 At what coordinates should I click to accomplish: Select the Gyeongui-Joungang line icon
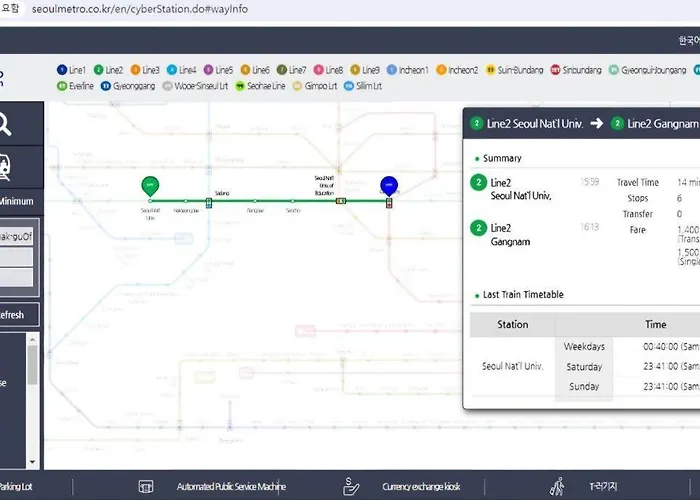[x=614, y=70]
